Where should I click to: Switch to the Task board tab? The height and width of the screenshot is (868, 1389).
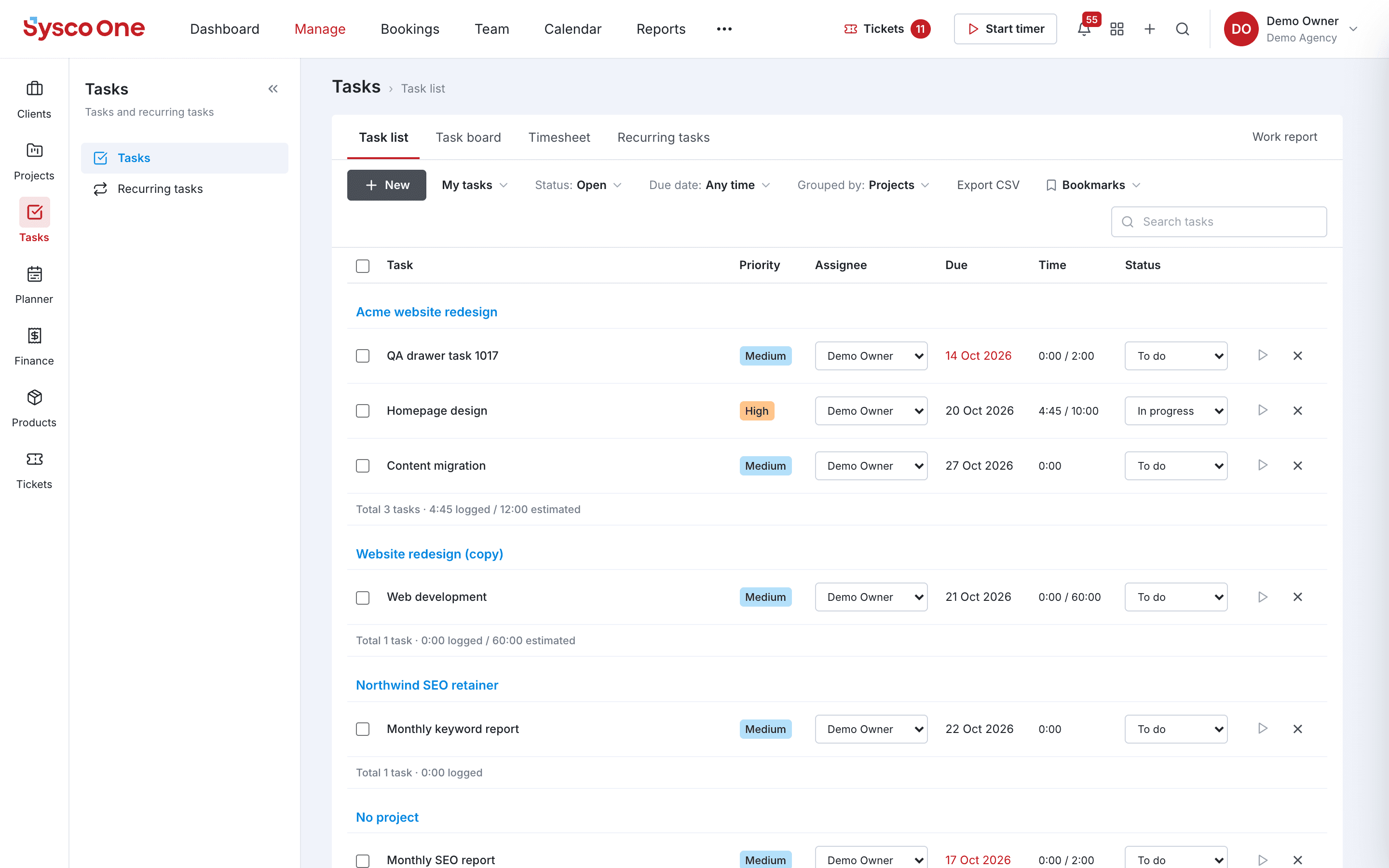tap(468, 137)
